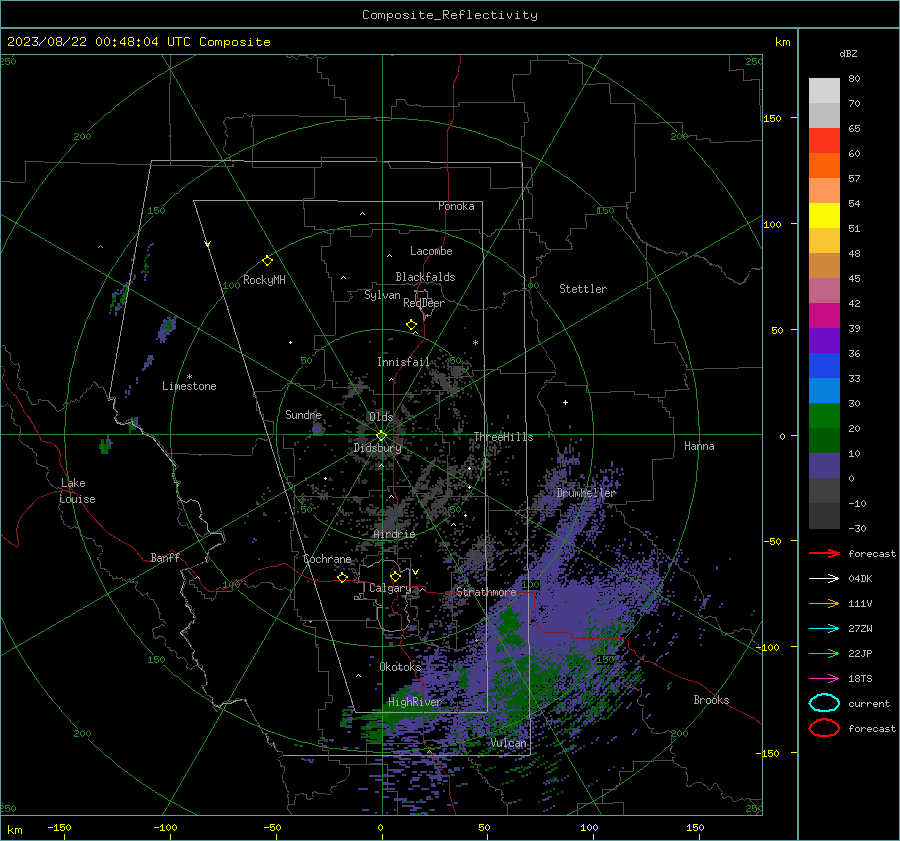Click the Sundre town label

[x=303, y=414]
